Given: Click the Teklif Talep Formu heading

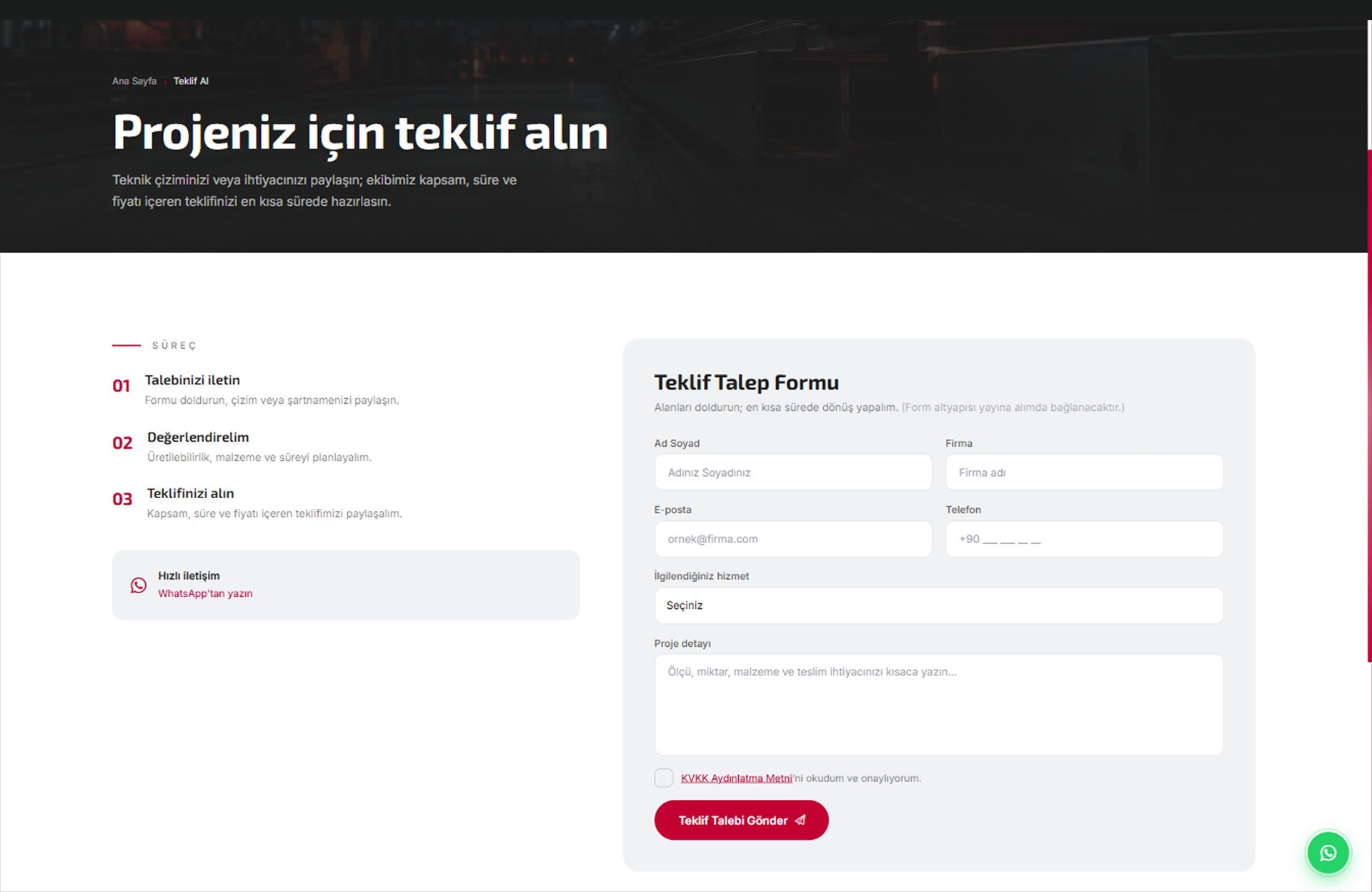Looking at the screenshot, I should click(x=746, y=382).
